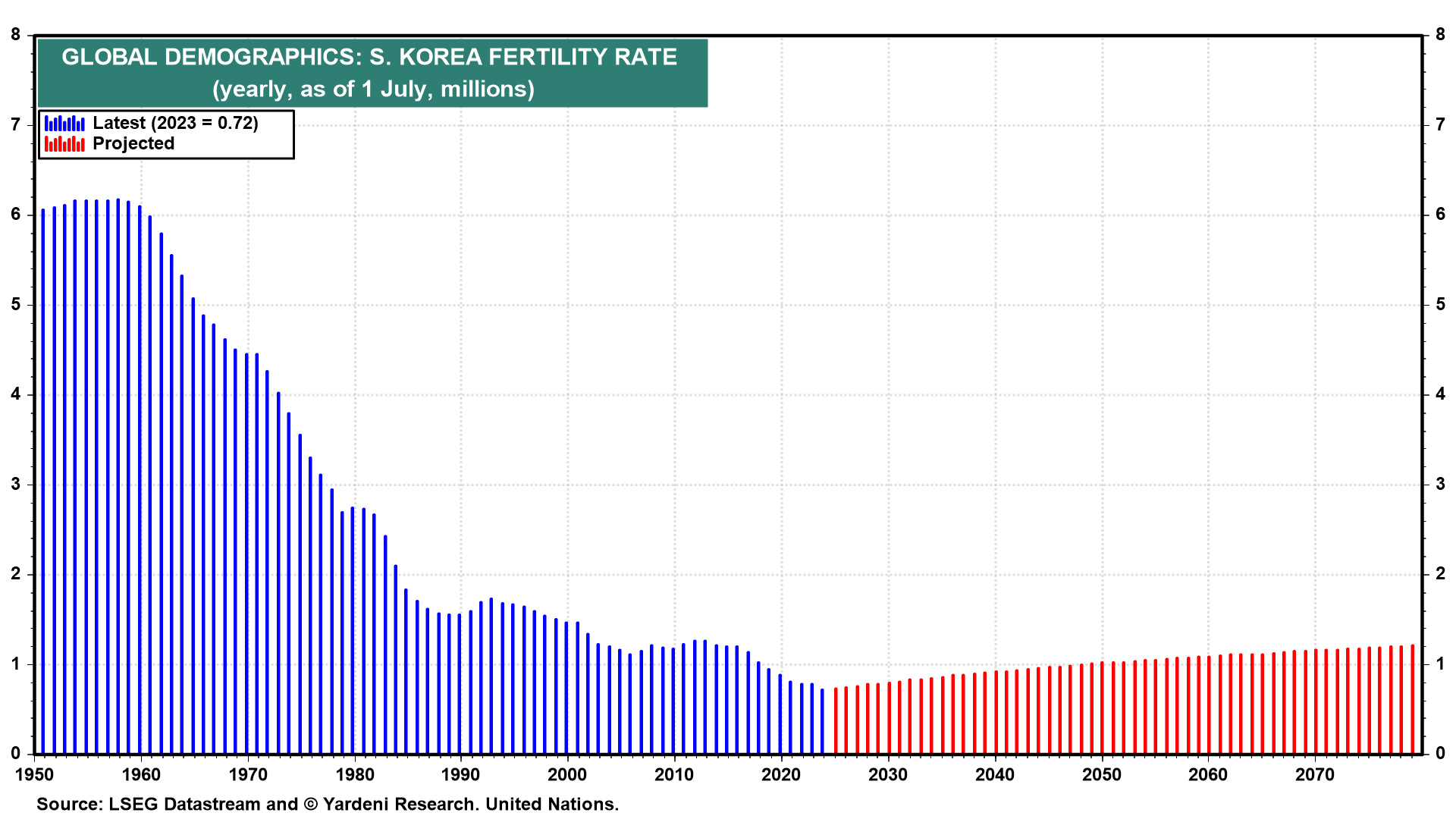Viewport: 1456px width, 819px height.
Task: Click the 1980 x-axis label
Action: coord(355,775)
